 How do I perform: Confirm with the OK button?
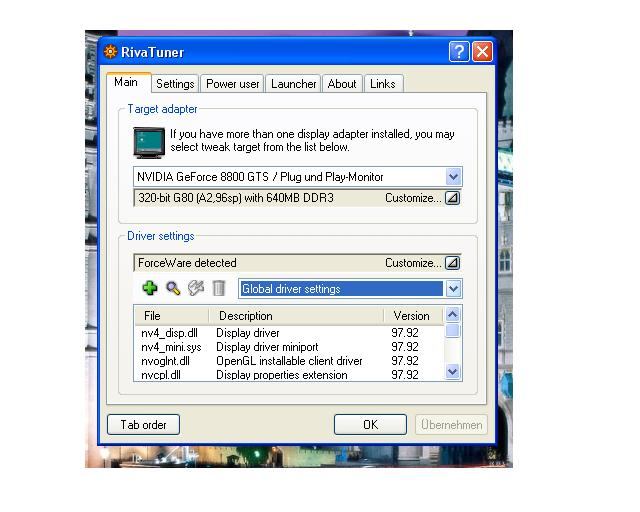pyautogui.click(x=370, y=425)
